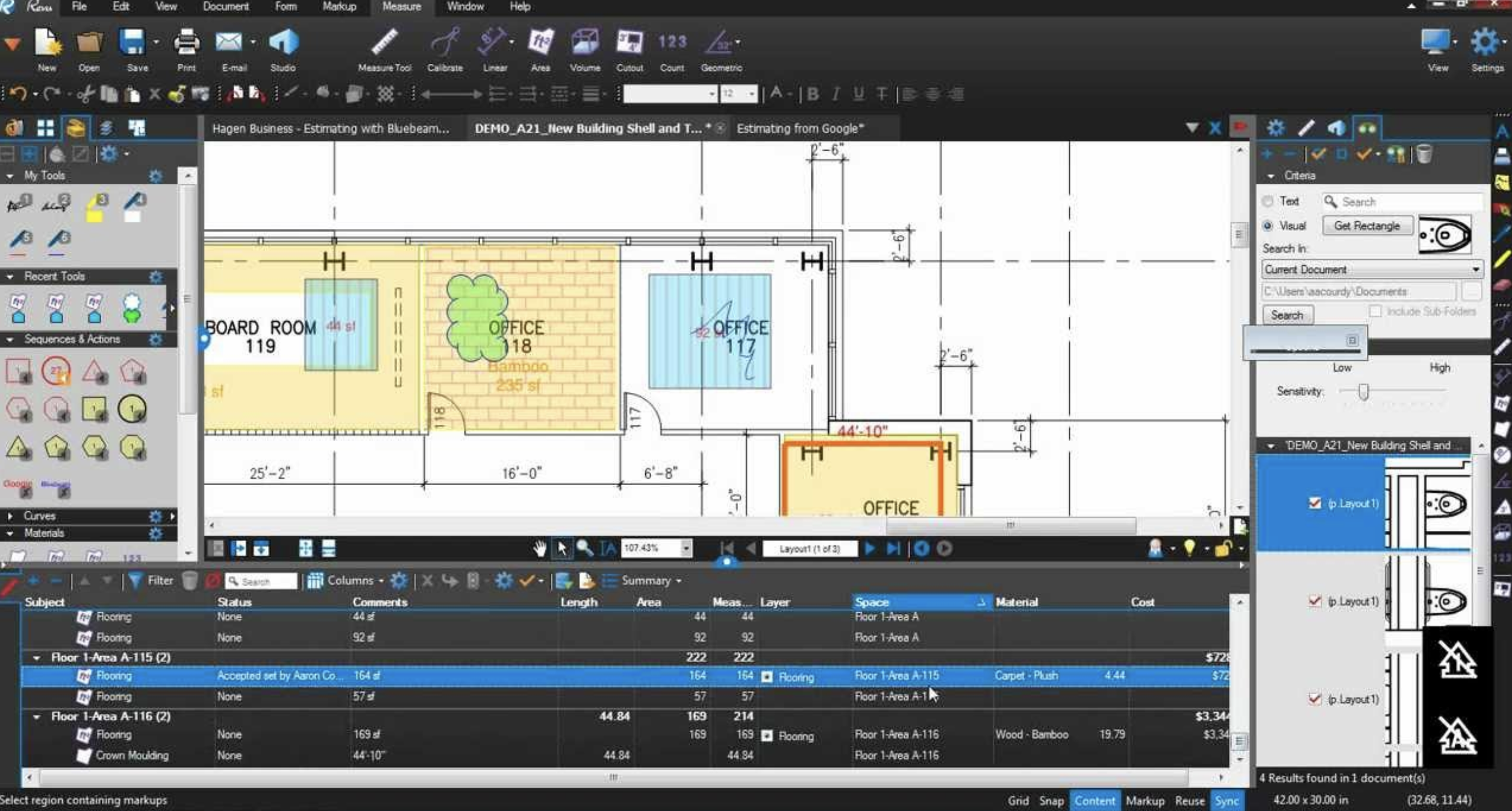Activate the Volume measurement tool

(x=584, y=48)
